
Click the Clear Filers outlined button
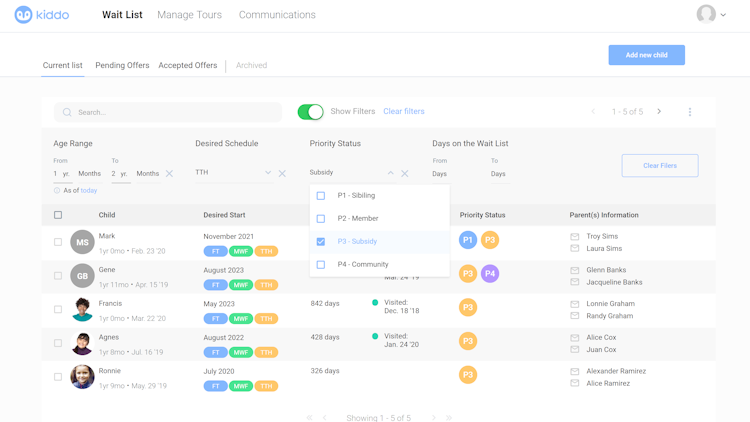click(x=660, y=166)
